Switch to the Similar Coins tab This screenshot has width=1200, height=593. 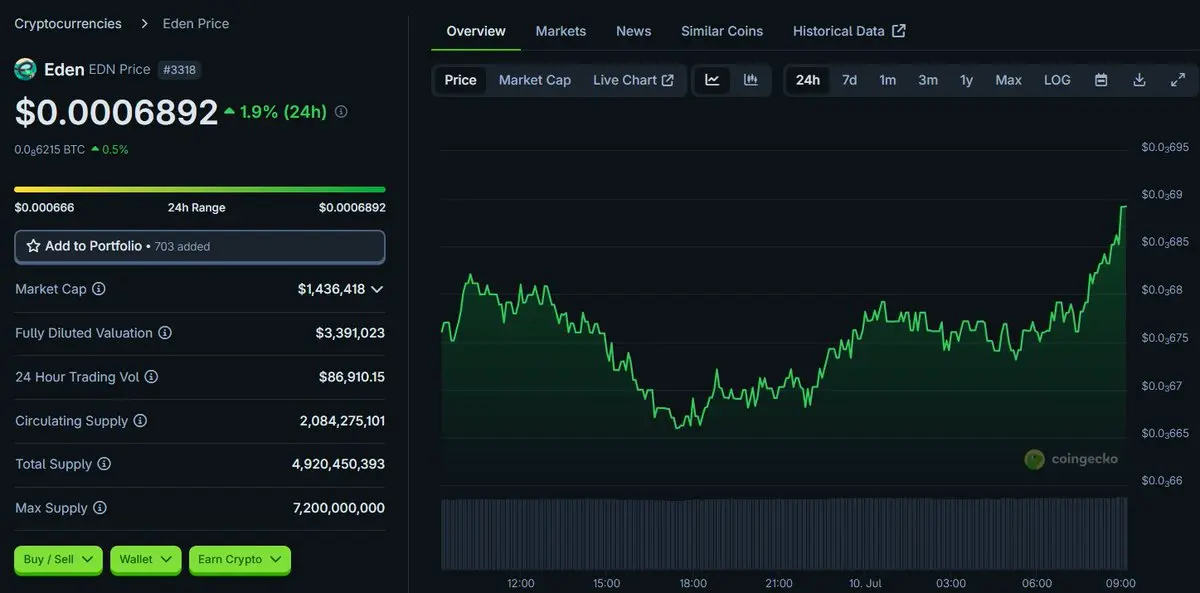tap(722, 31)
